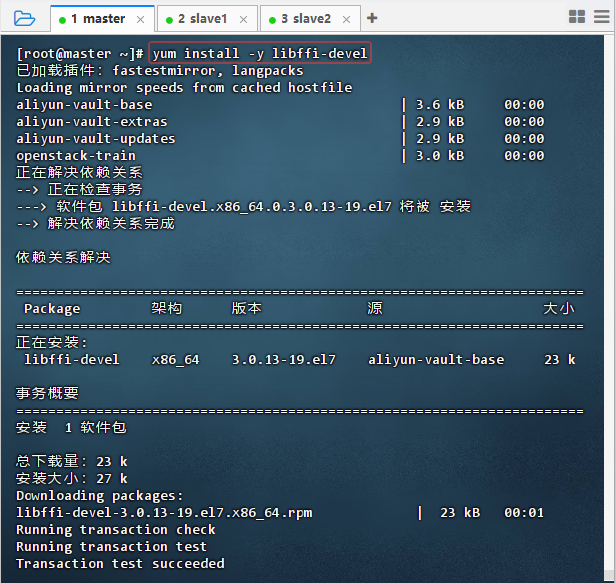Click the '正在安装:' label
Screen dimensions: 616x583
[x=51, y=342]
